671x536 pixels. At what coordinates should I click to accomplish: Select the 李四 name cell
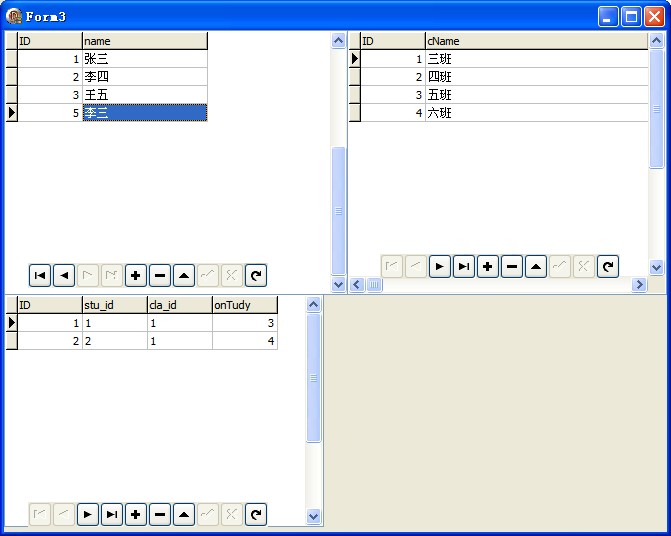tap(145, 77)
